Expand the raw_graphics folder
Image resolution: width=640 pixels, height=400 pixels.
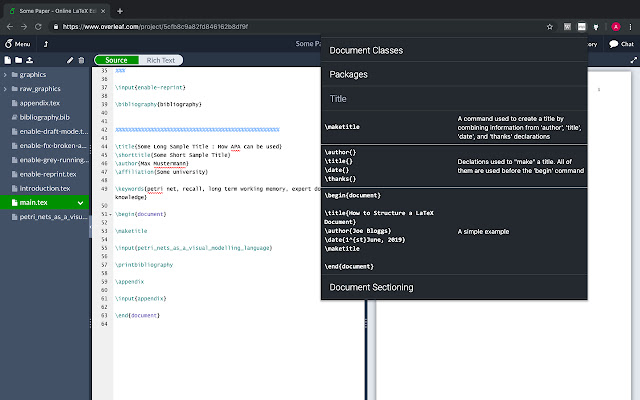(6, 88)
